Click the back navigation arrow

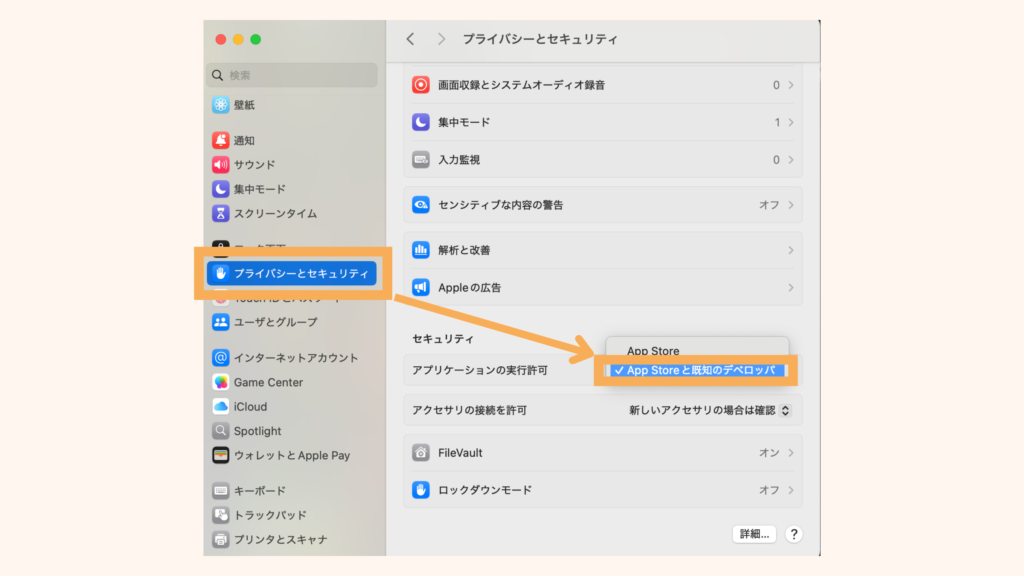[412, 38]
